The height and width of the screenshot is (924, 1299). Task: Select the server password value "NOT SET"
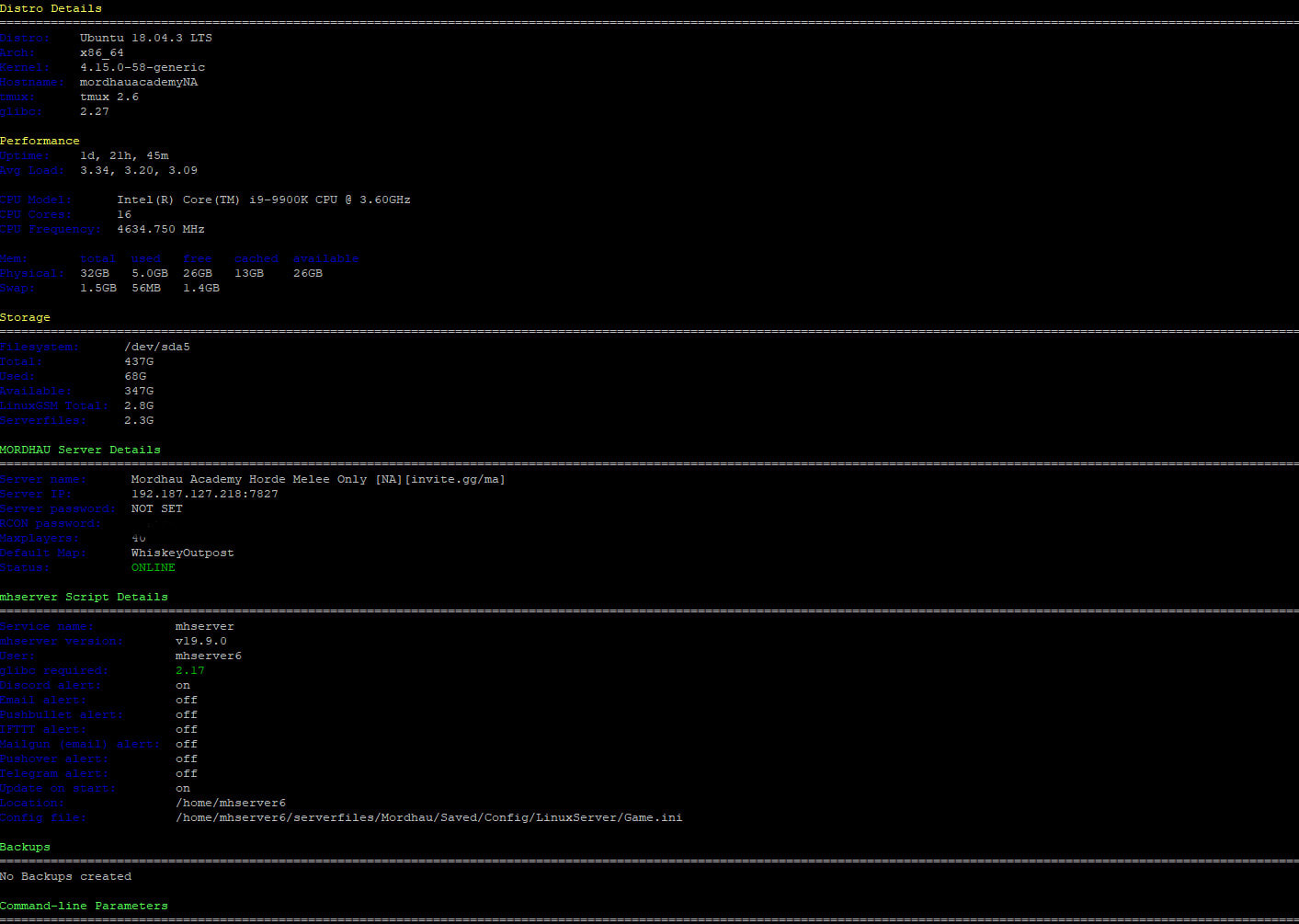coord(157,508)
